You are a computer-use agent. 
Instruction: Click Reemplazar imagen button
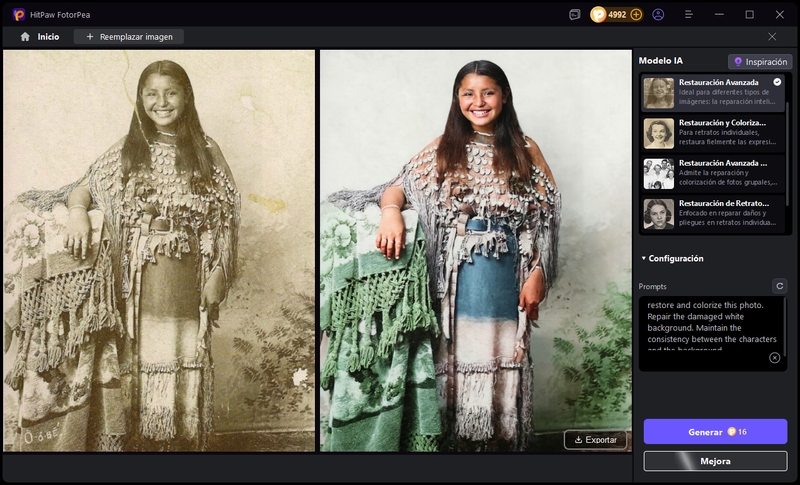129,37
